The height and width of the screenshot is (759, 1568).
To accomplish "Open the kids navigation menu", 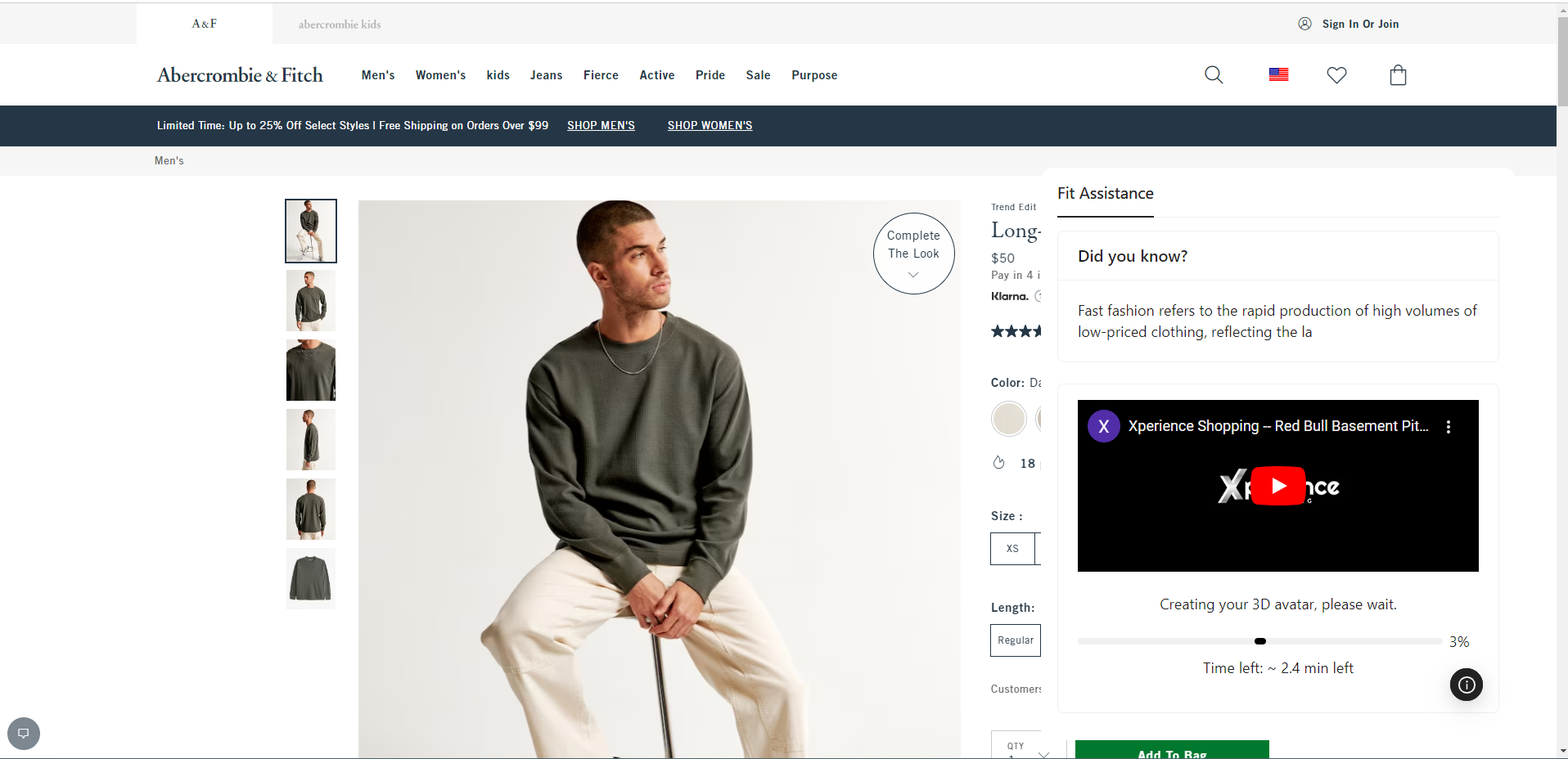I will click(498, 75).
